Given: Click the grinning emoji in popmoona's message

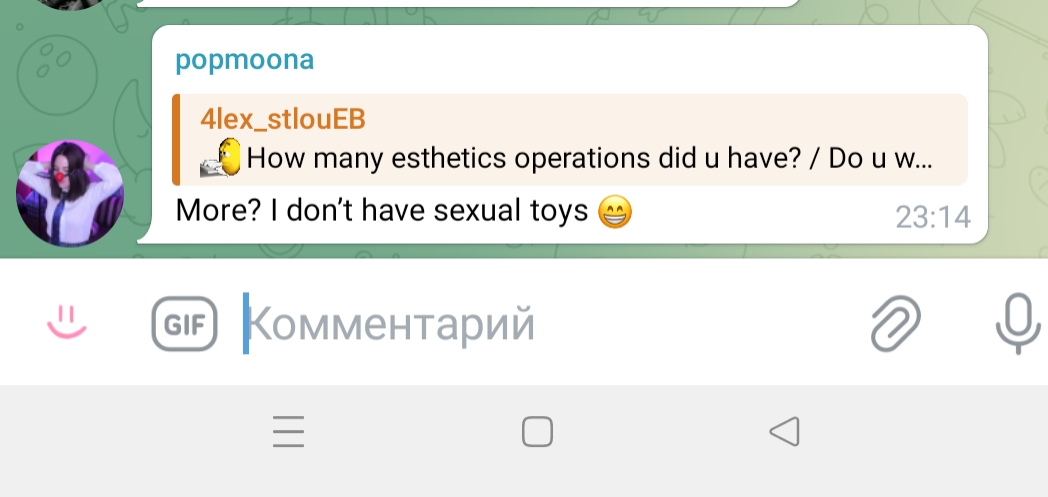Looking at the screenshot, I should pos(614,212).
